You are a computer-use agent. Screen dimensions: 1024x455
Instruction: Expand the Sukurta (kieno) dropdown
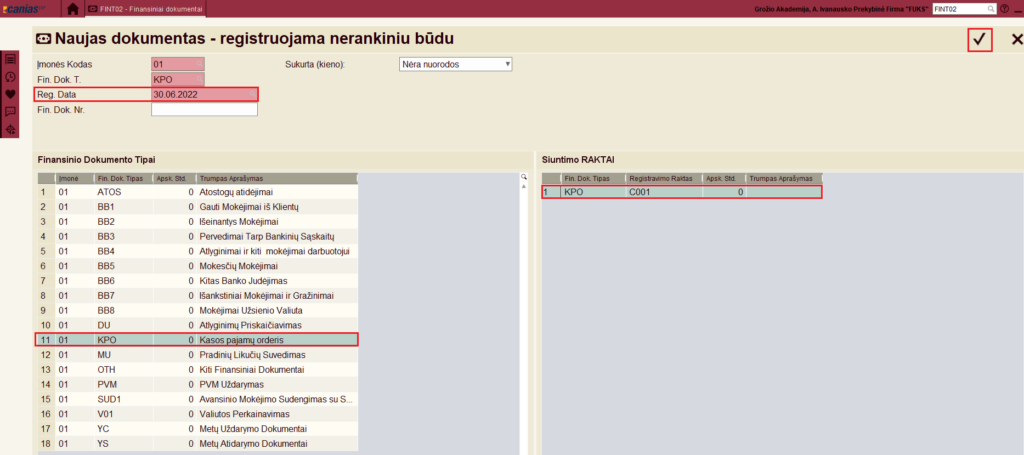click(x=455, y=64)
